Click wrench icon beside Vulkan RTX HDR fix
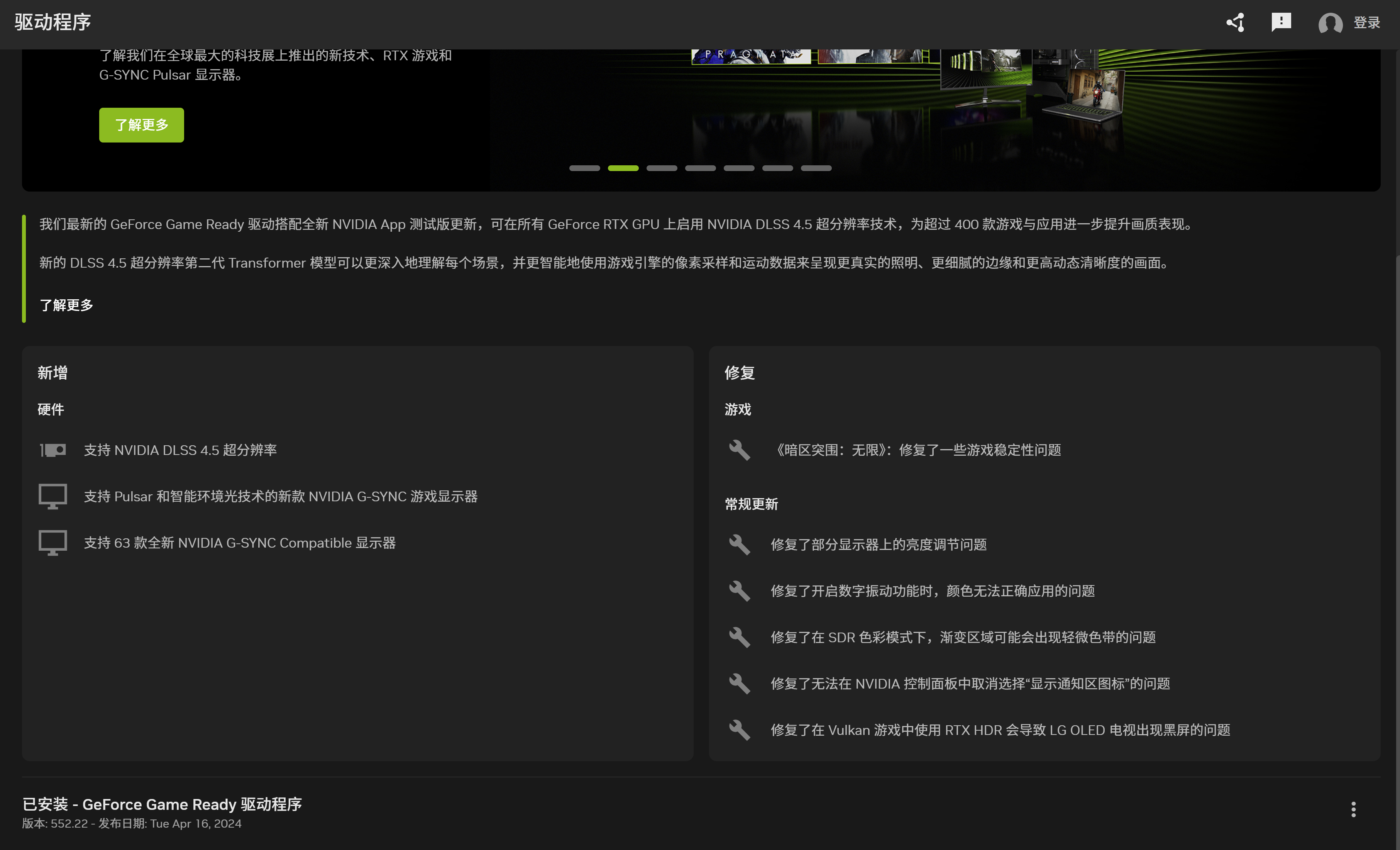This screenshot has height=850, width=1400. [x=739, y=730]
